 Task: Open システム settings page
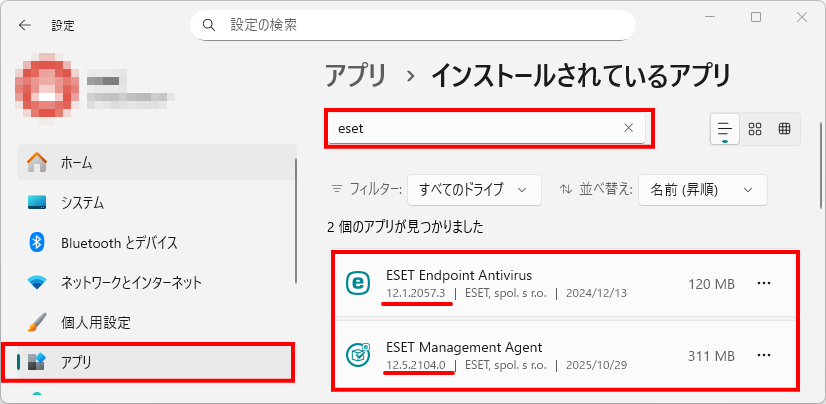coord(82,202)
